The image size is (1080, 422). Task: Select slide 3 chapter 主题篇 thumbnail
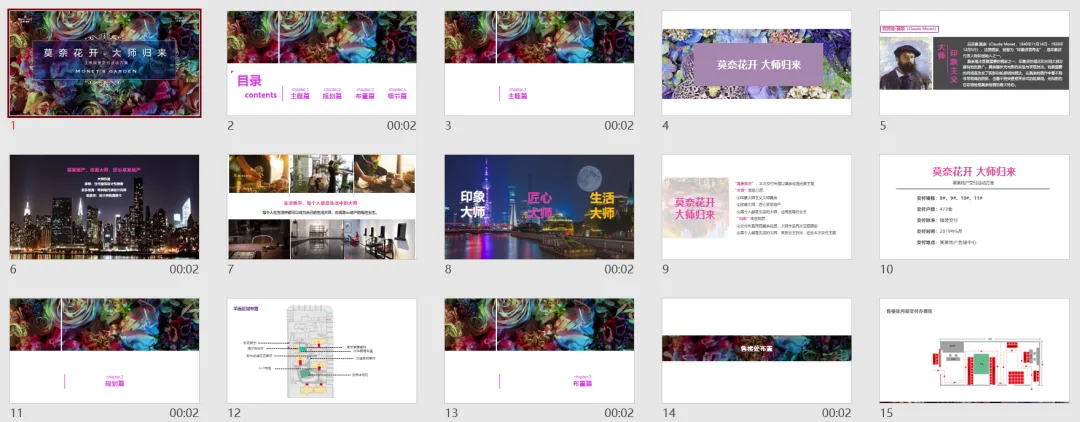pyautogui.click(x=539, y=63)
